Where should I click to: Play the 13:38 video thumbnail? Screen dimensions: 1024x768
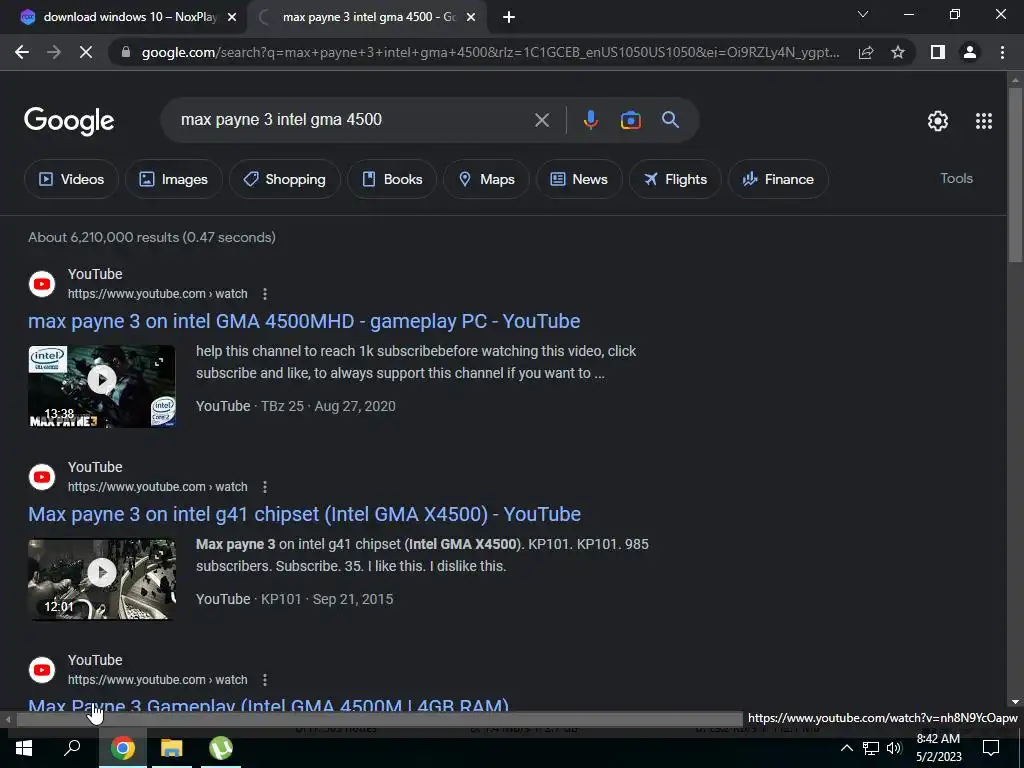(102, 386)
